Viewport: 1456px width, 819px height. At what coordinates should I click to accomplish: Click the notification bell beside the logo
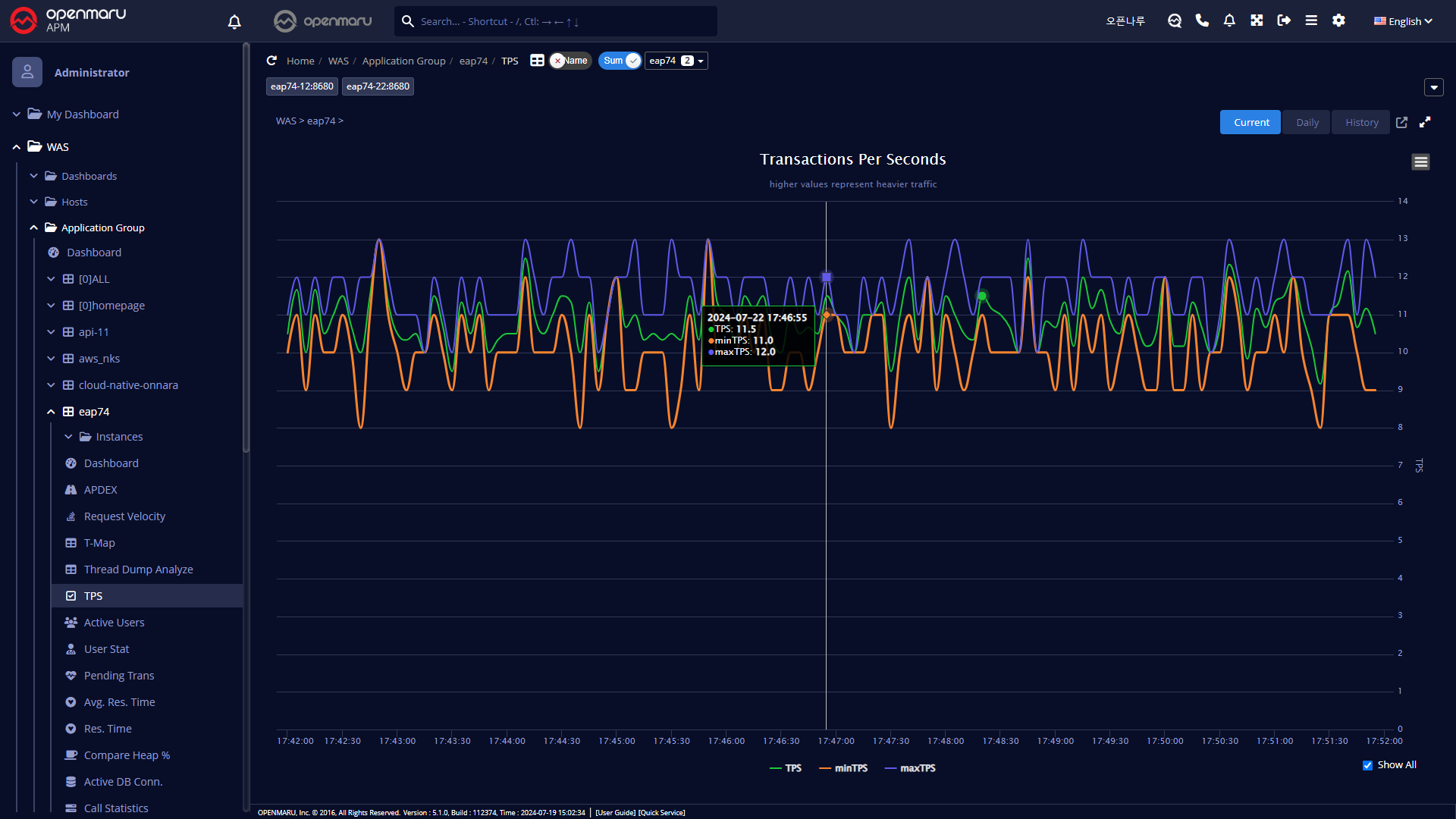234,21
